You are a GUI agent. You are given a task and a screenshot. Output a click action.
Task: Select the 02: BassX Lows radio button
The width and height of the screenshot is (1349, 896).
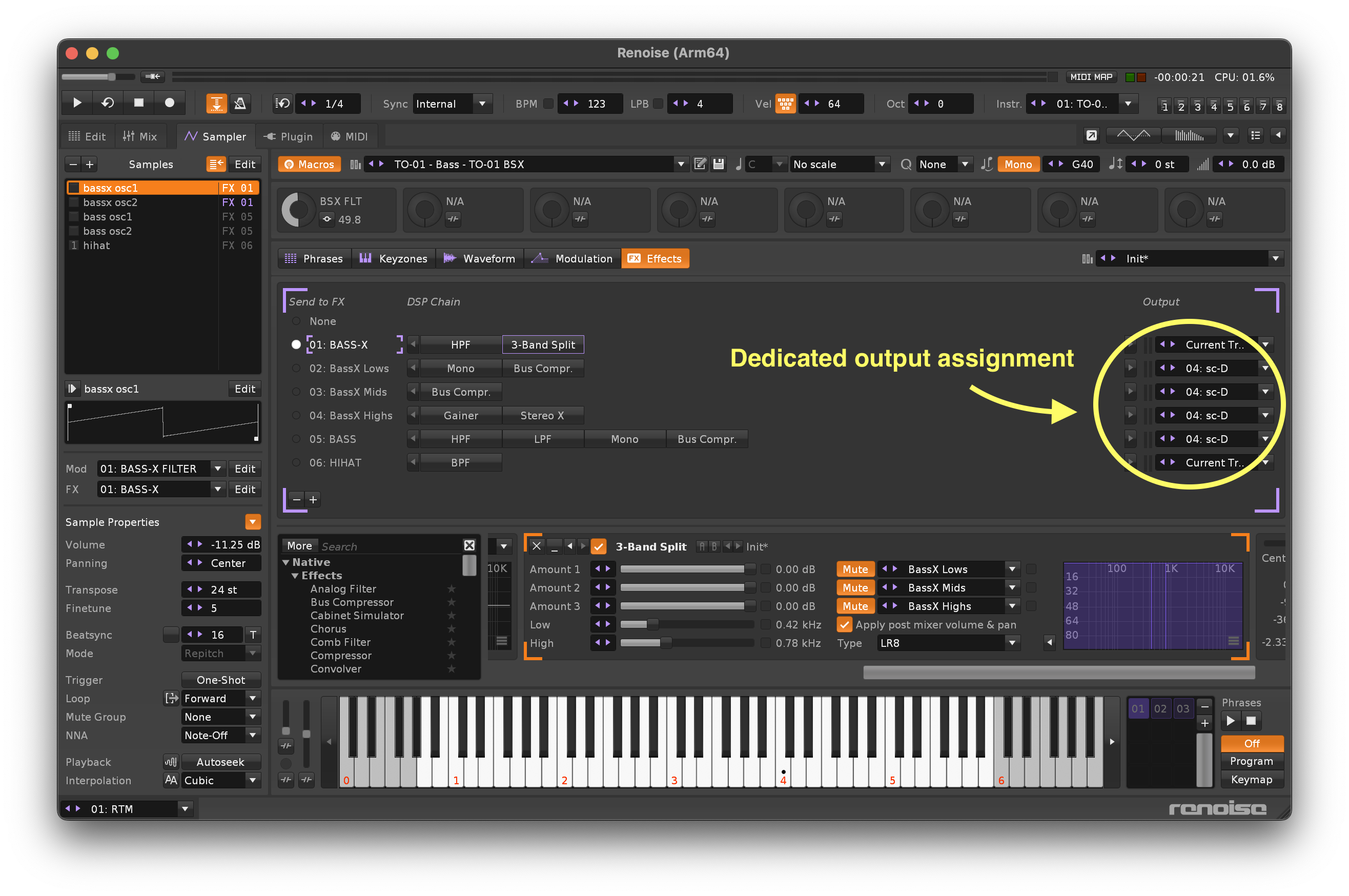(x=296, y=368)
